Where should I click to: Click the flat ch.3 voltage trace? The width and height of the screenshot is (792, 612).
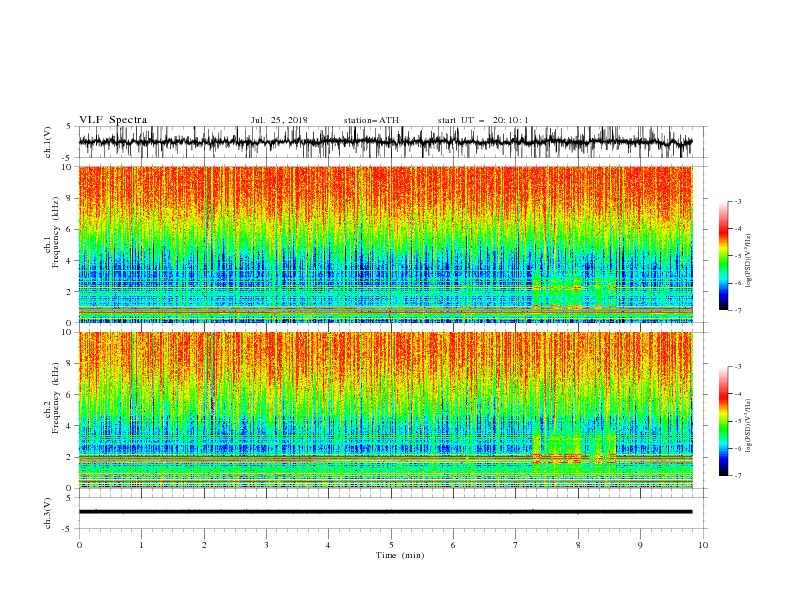click(x=385, y=512)
